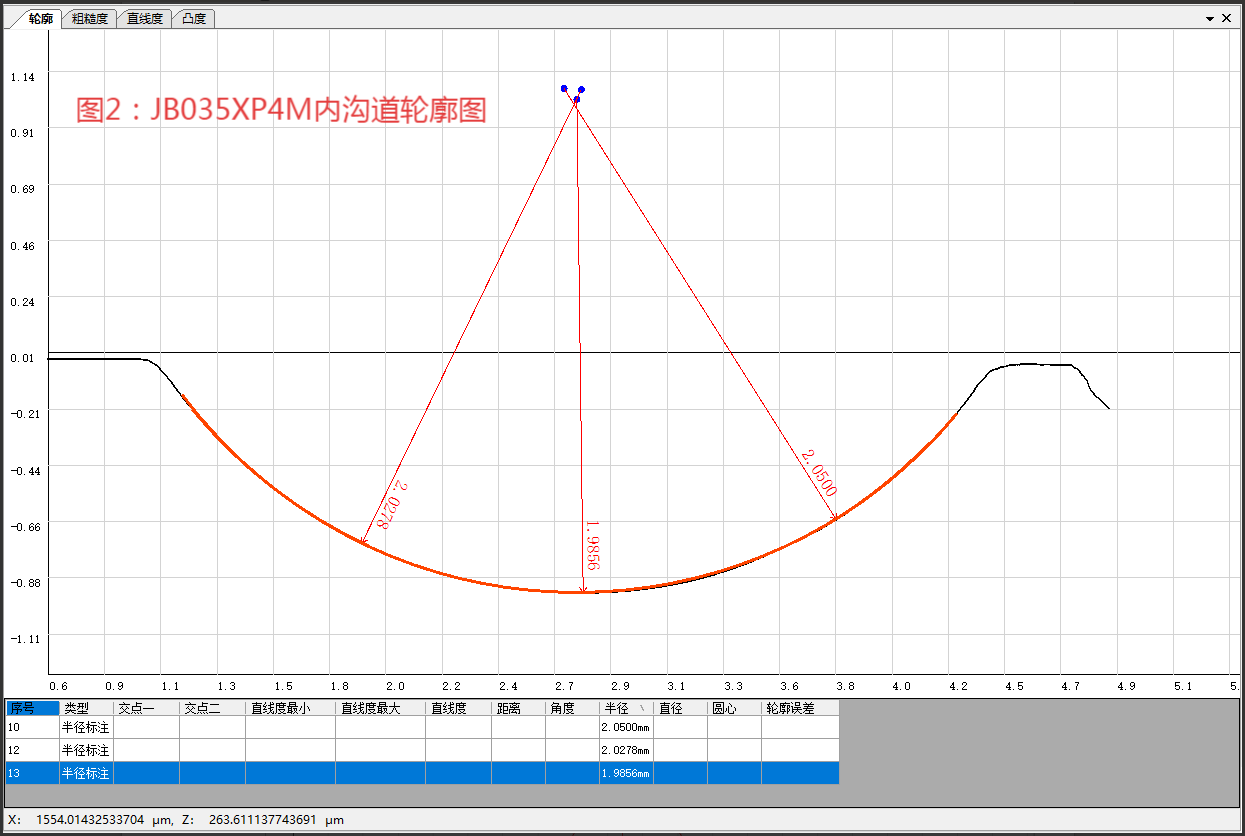
Task: Click the 序号 column header
Action: point(32,708)
